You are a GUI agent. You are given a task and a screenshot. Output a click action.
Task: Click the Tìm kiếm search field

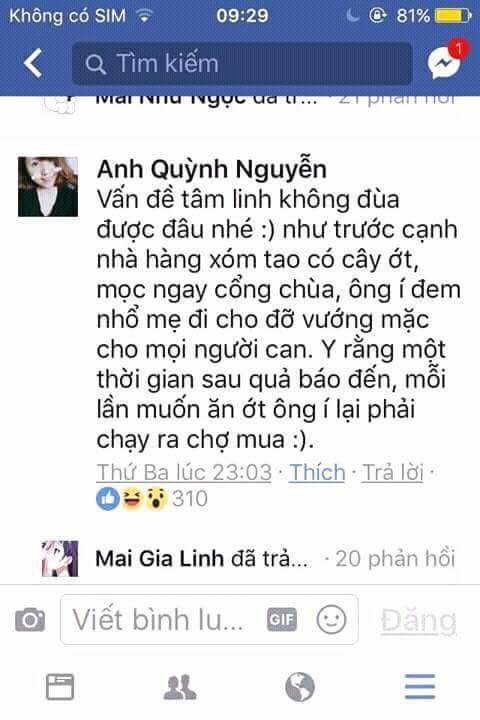tap(242, 63)
